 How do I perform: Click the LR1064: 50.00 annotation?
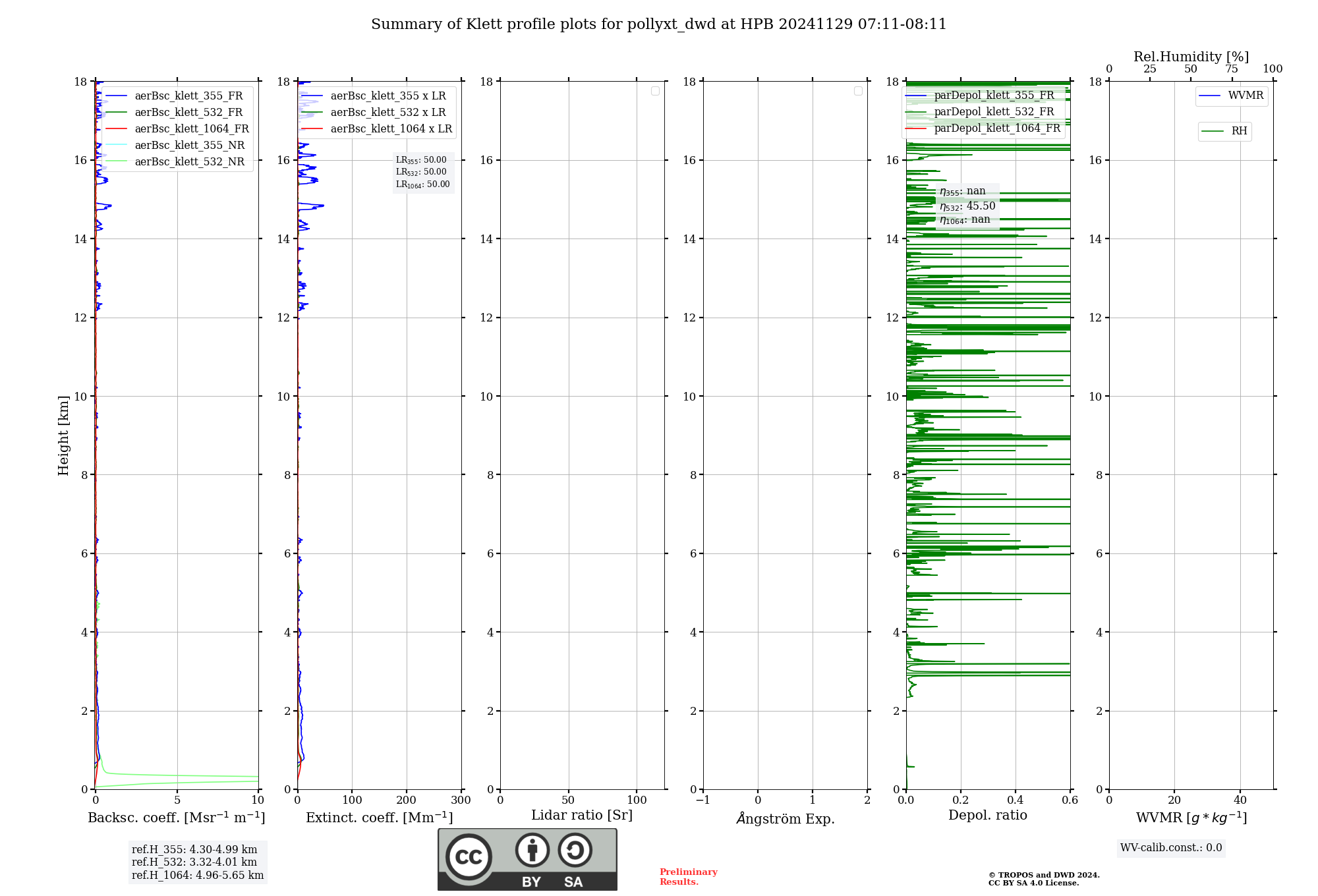pos(422,184)
